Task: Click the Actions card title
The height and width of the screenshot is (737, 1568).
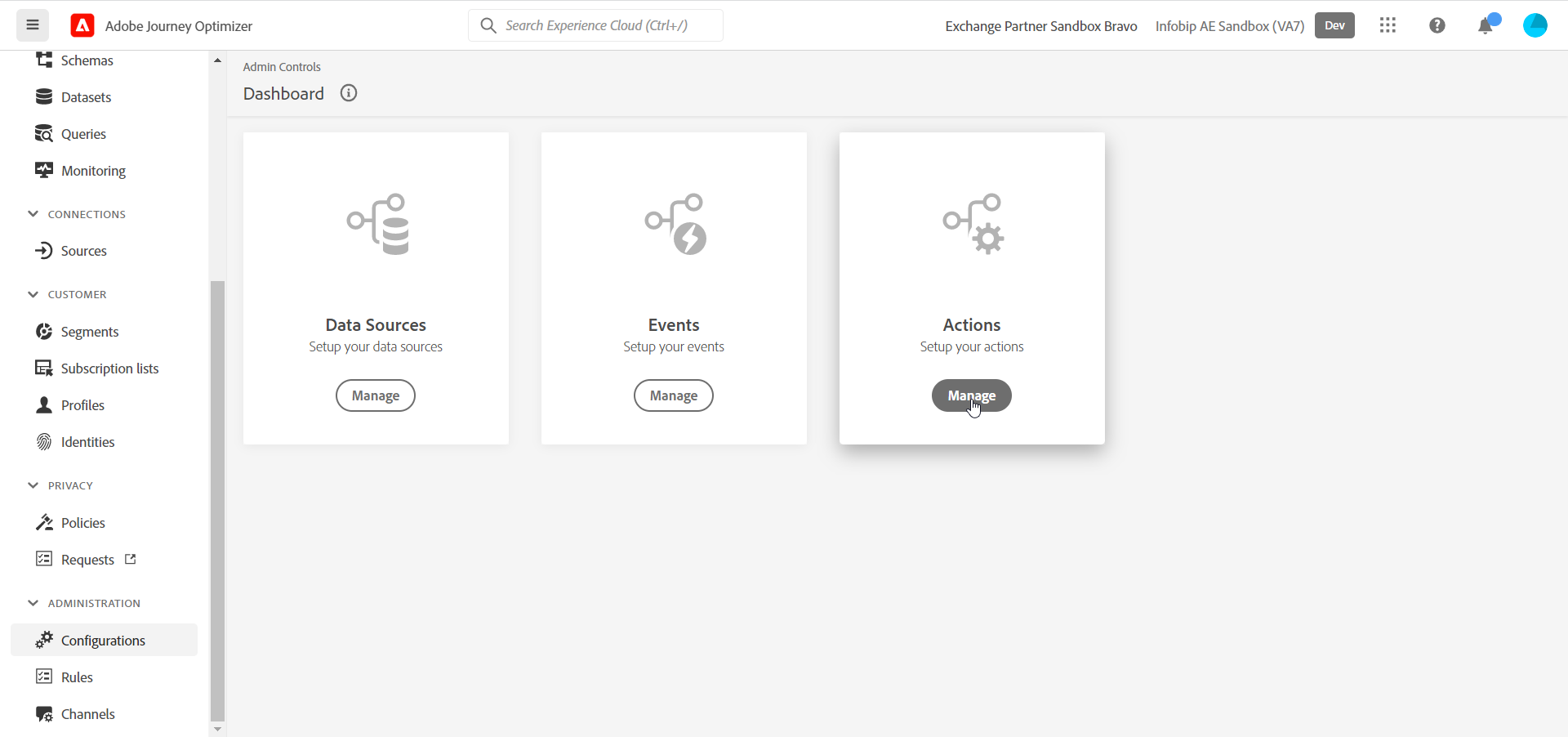Action: tap(972, 325)
